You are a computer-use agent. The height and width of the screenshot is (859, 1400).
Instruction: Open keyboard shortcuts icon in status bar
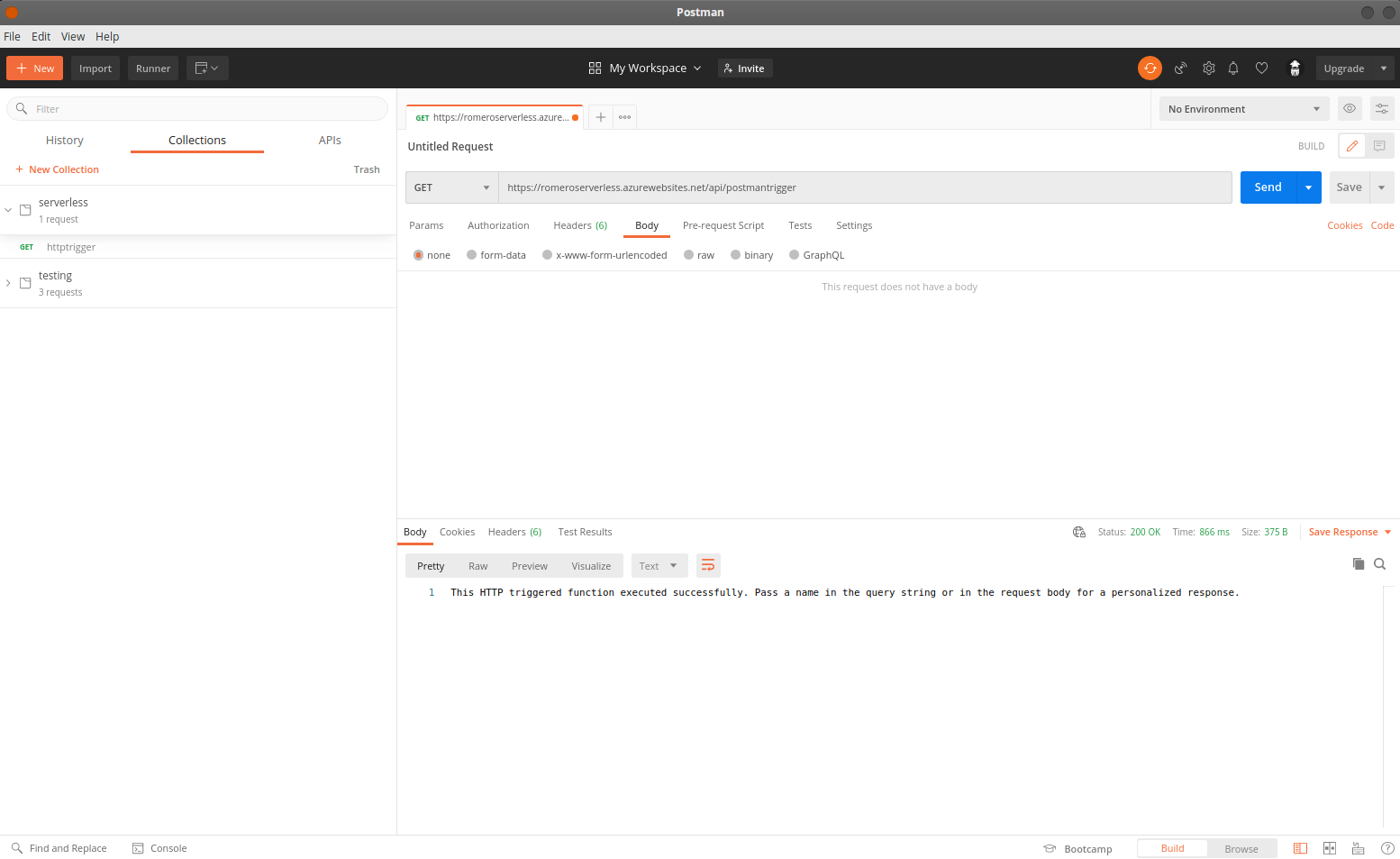(1359, 849)
